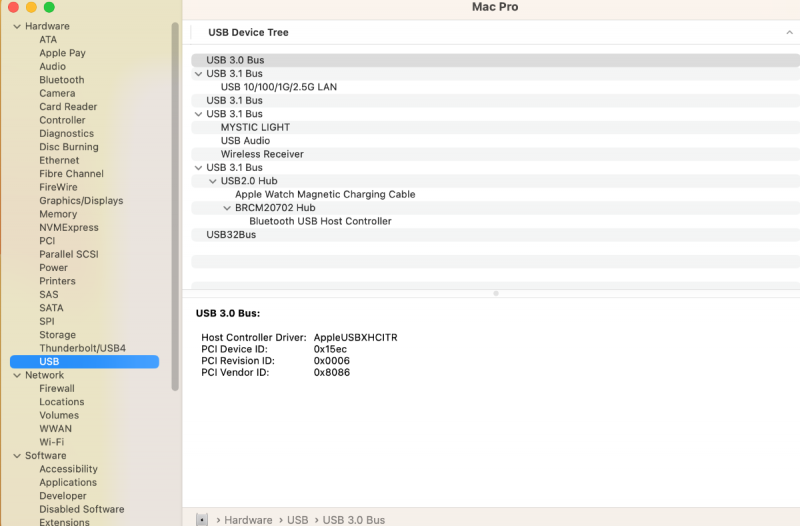Open Apple Pay in the sidebar
The height and width of the screenshot is (526, 800).
62,53
